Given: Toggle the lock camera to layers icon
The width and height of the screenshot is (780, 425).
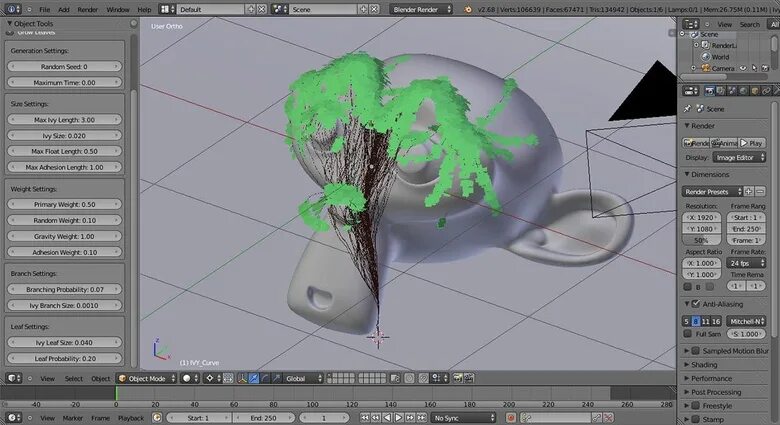Looking at the screenshot, I should (x=395, y=378).
